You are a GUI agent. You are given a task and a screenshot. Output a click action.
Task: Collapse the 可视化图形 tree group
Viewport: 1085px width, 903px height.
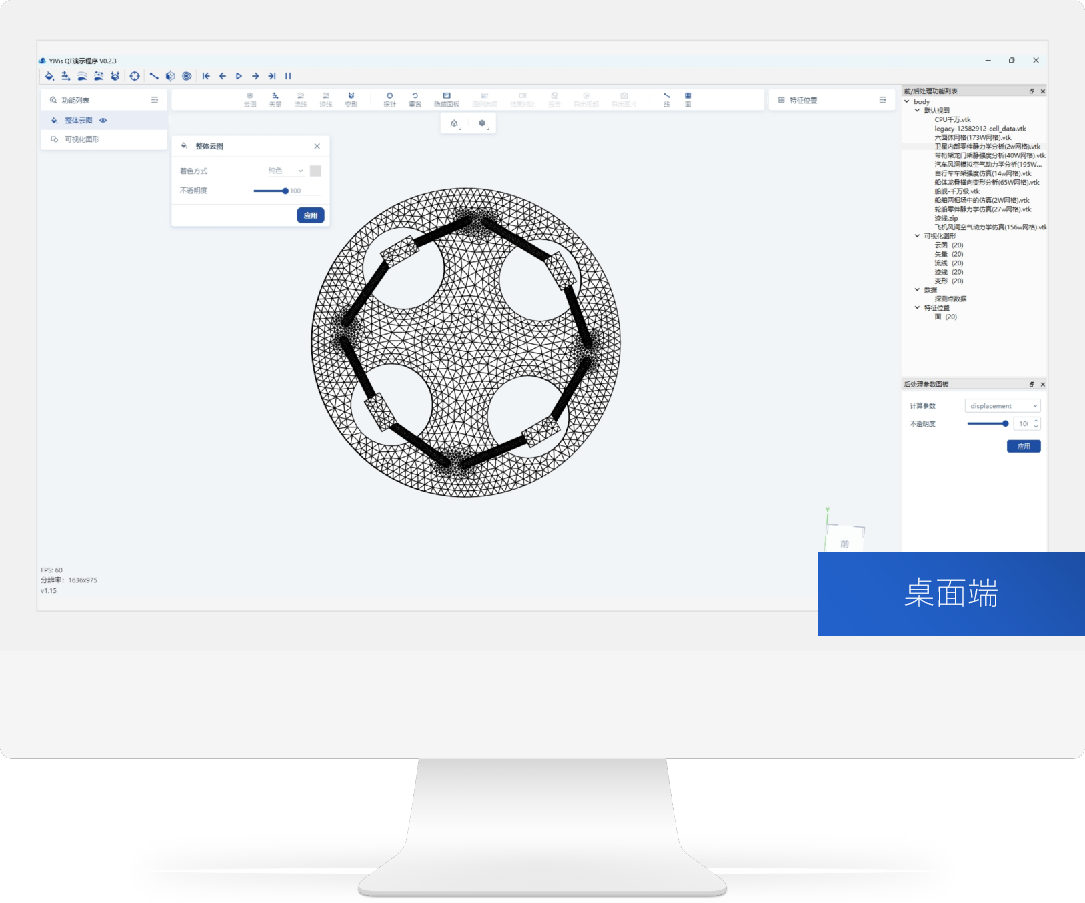pyautogui.click(x=917, y=236)
